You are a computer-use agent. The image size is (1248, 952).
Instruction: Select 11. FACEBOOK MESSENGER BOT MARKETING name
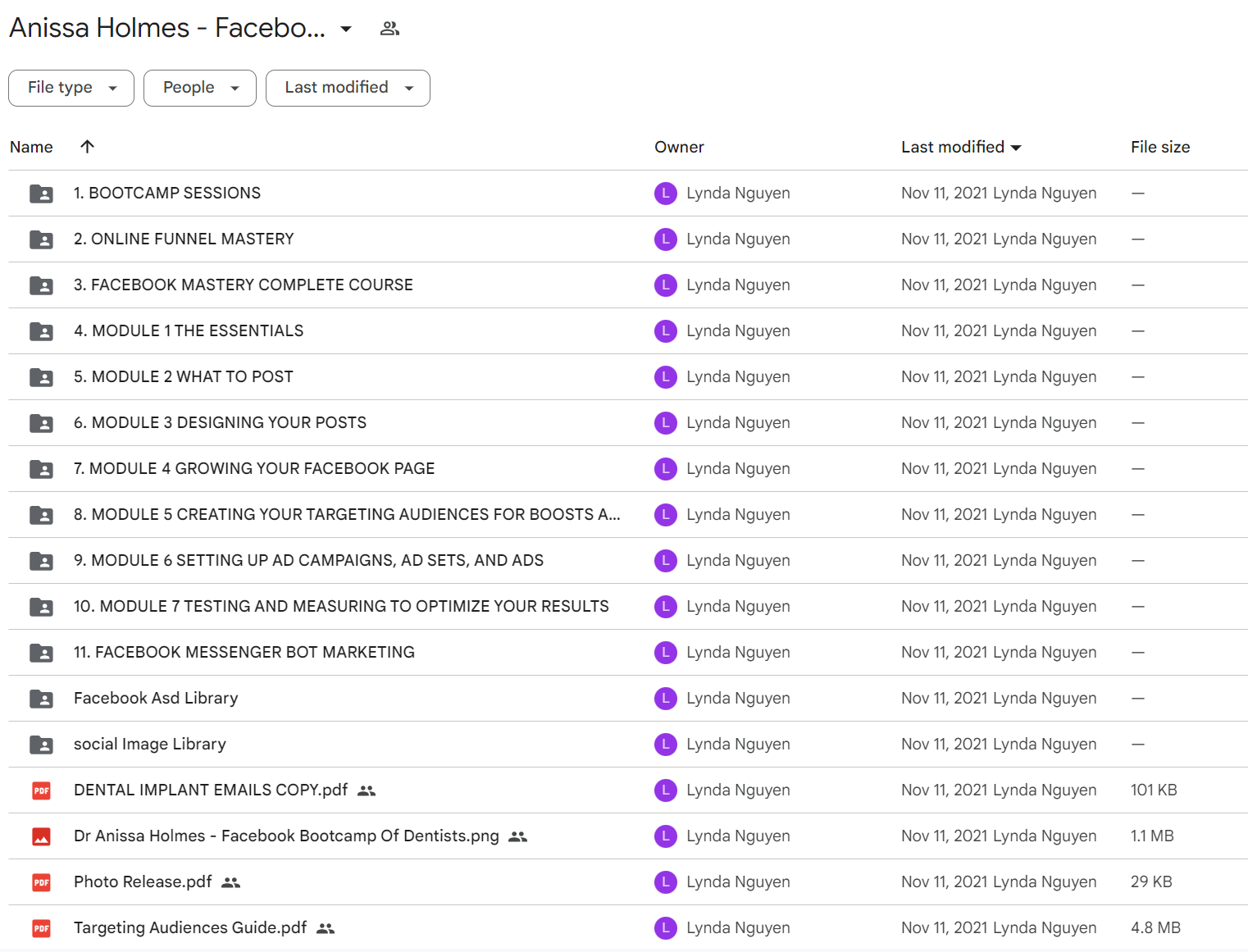point(244,652)
